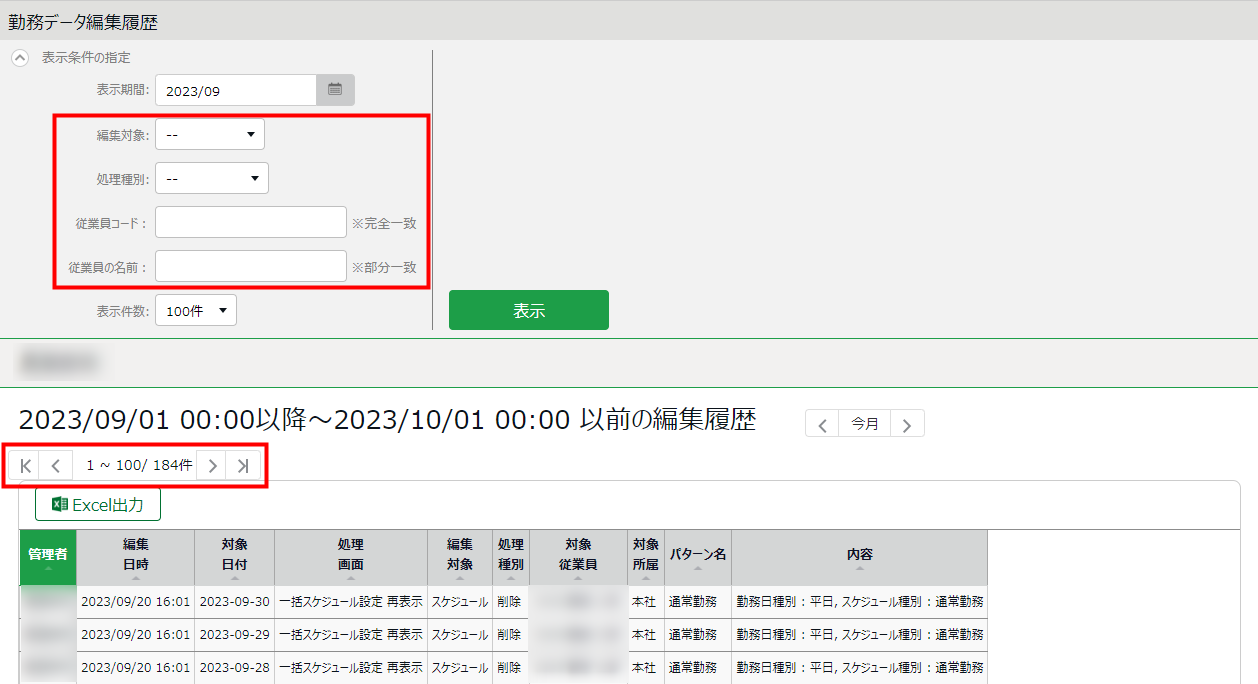Click the 勤務データ編集履歴 page title
The height and width of the screenshot is (684, 1258).
pyautogui.click(x=83, y=21)
